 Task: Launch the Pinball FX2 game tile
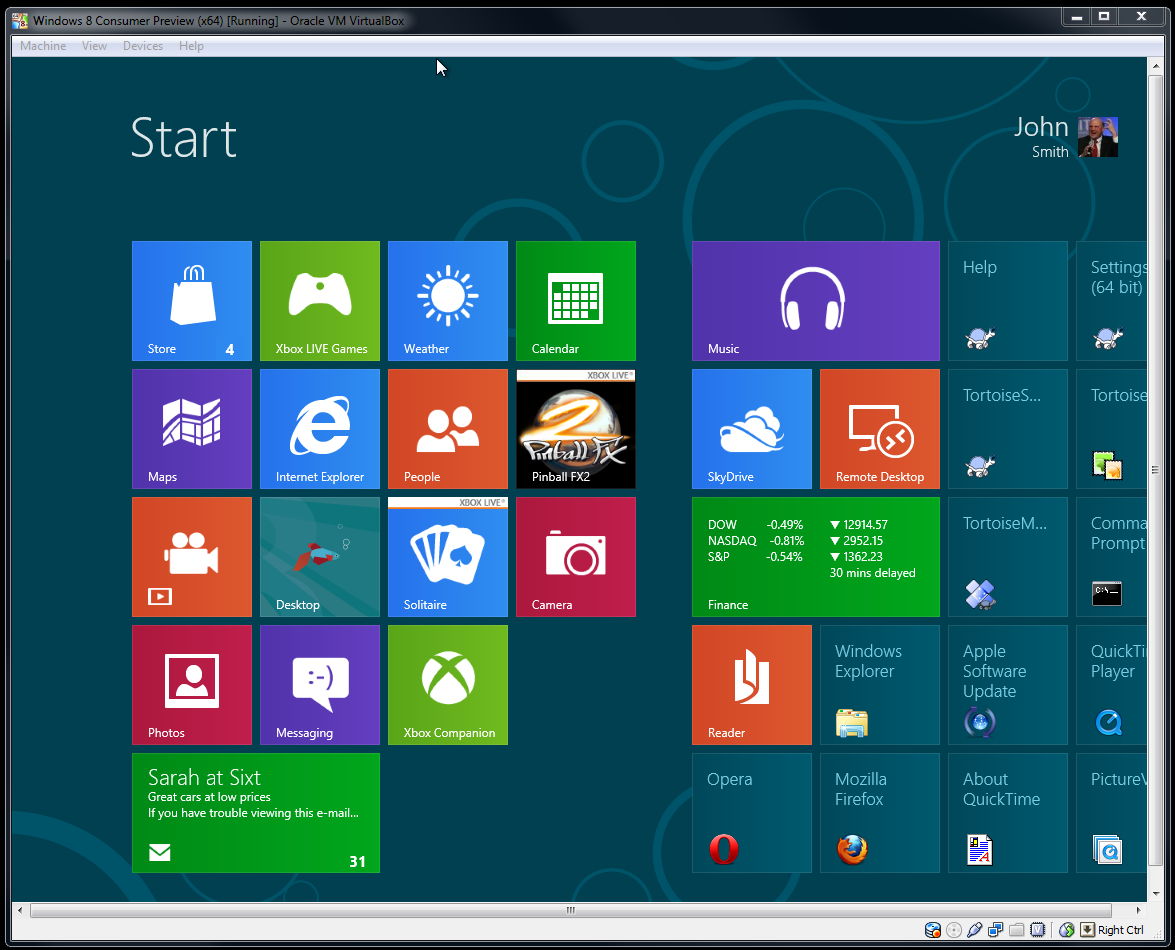(576, 429)
